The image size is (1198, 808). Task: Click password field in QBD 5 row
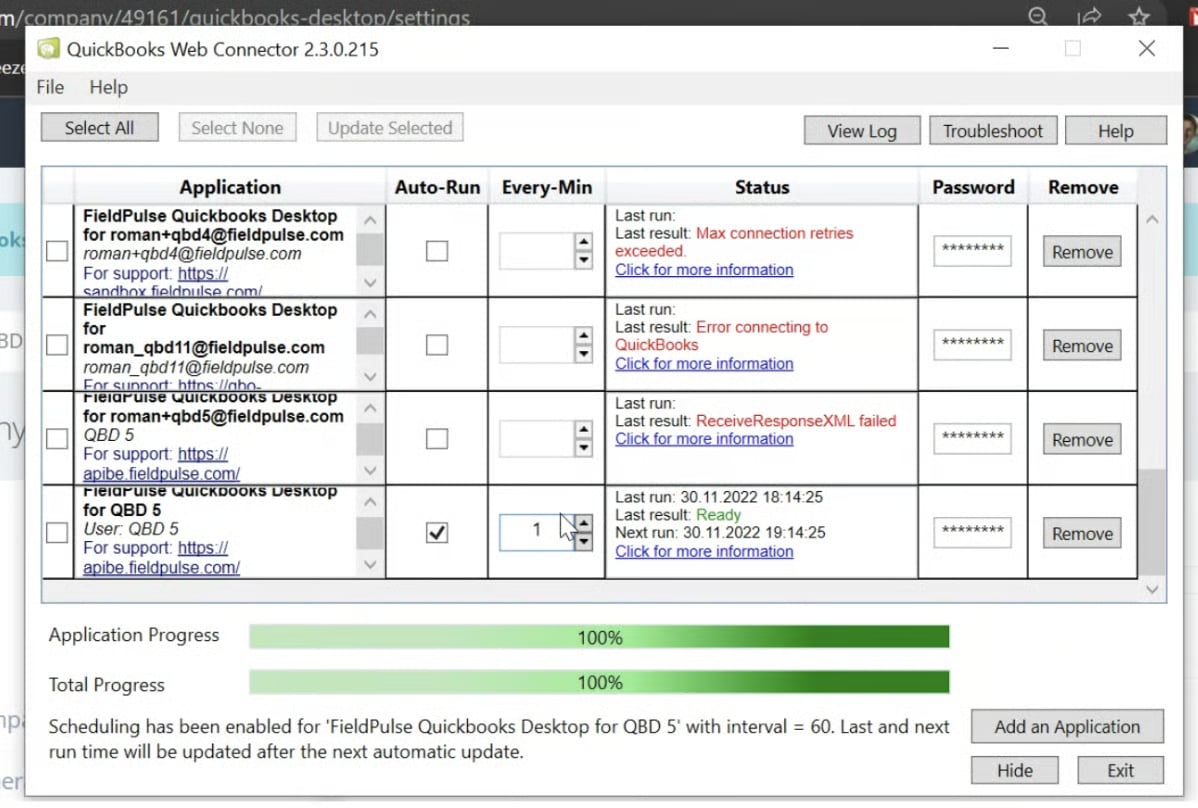pos(972,532)
